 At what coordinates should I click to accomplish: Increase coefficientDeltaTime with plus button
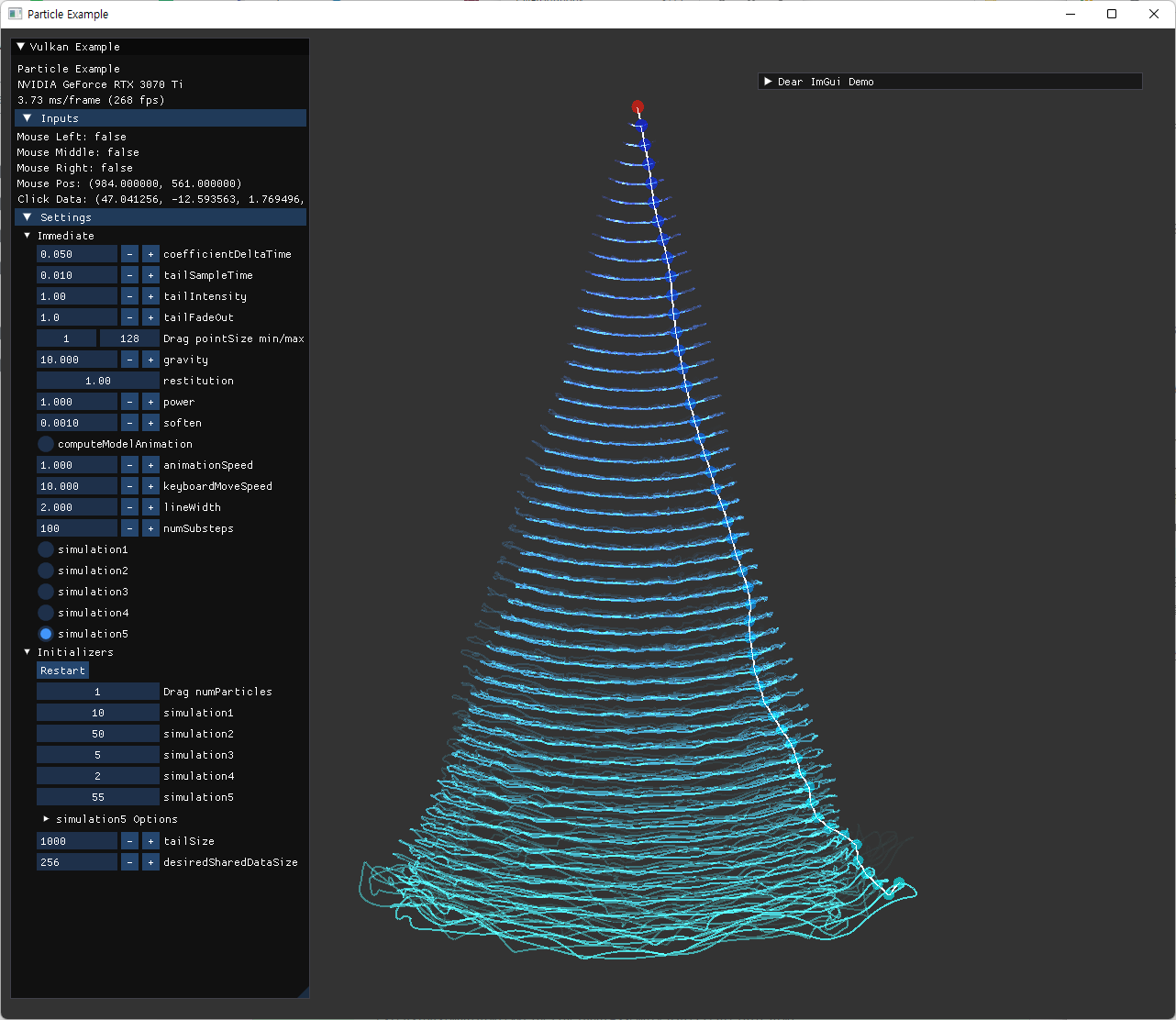(150, 254)
